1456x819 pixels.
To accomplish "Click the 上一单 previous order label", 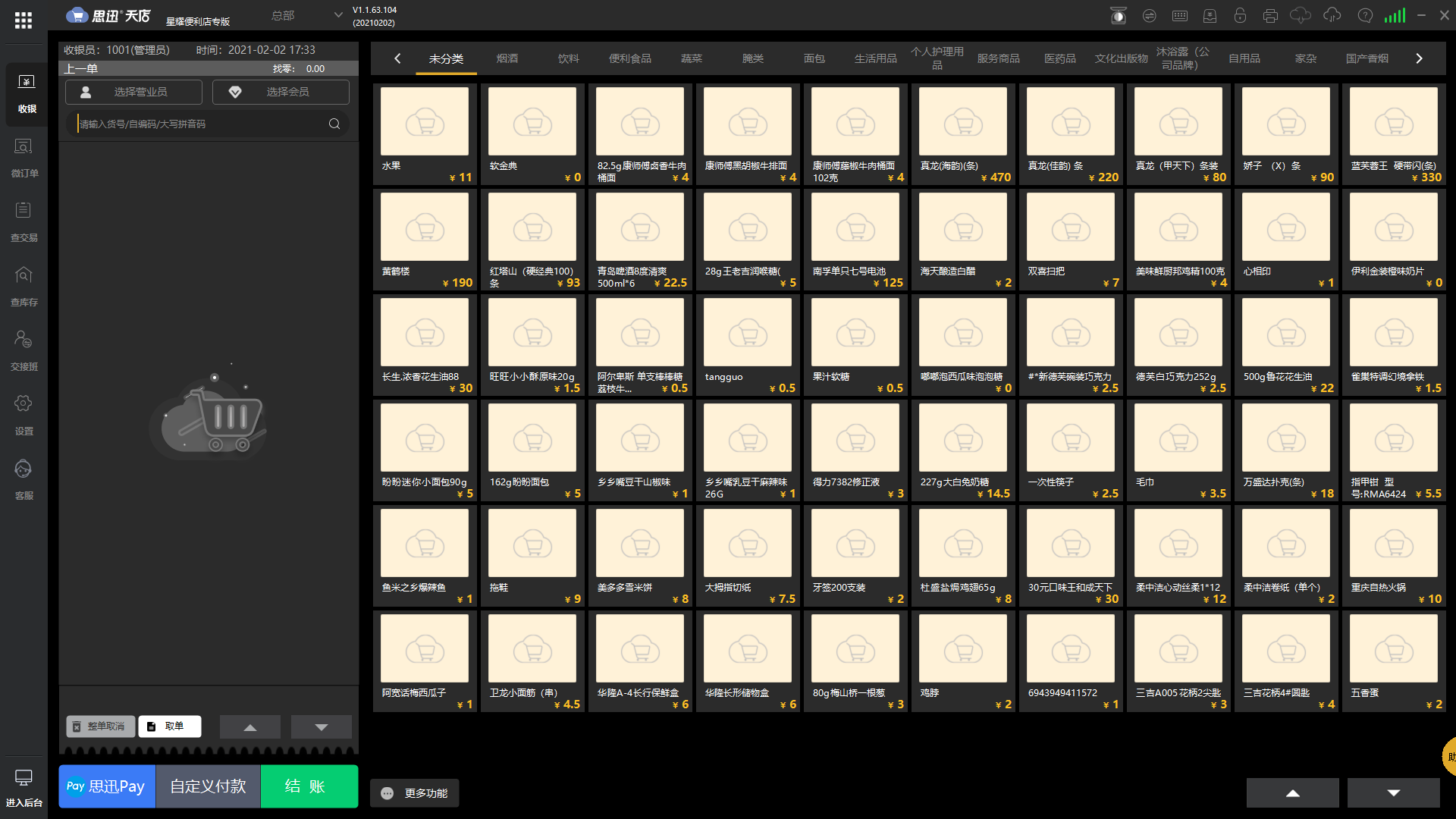I will point(81,69).
